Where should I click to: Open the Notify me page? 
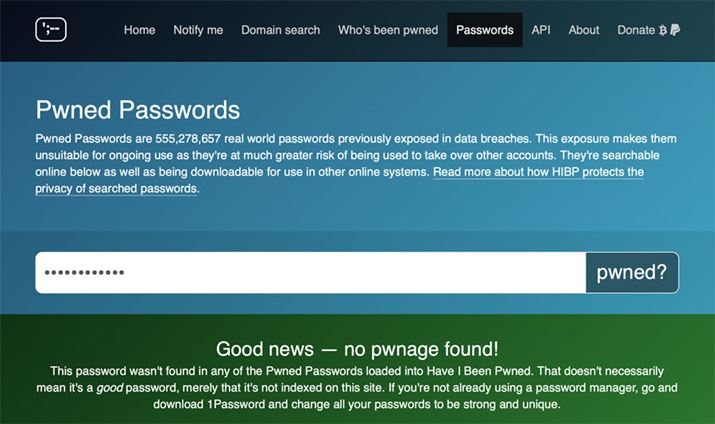(x=198, y=30)
